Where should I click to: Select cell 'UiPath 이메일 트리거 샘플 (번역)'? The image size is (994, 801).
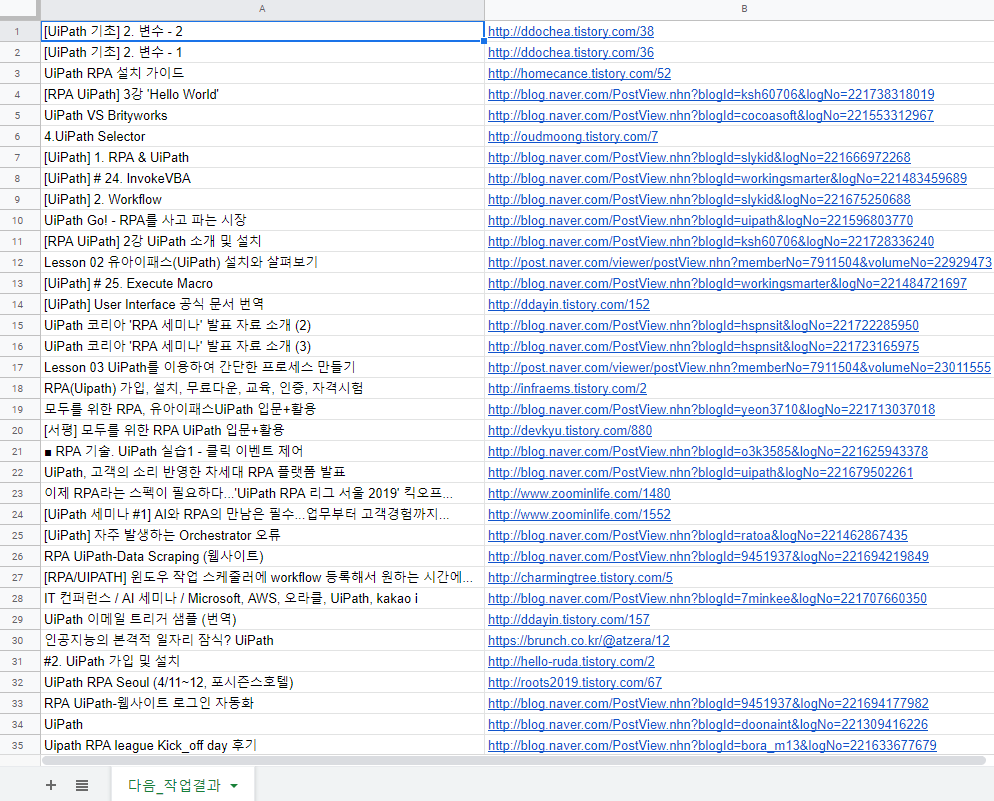coord(262,619)
